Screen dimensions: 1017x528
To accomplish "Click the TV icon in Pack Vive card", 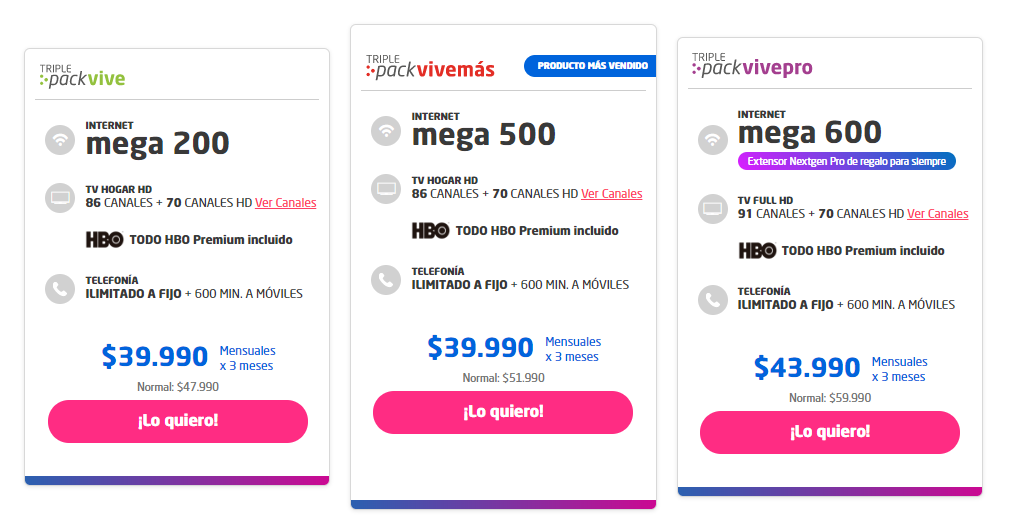I will click(60, 197).
